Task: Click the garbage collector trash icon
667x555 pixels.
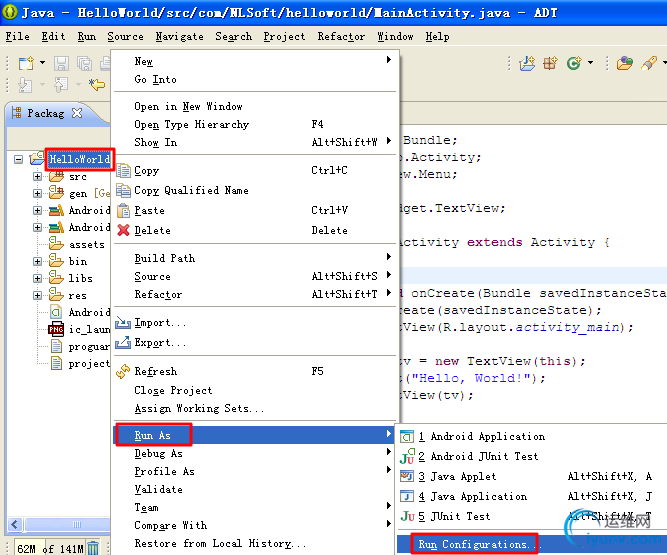Action: 93,548
